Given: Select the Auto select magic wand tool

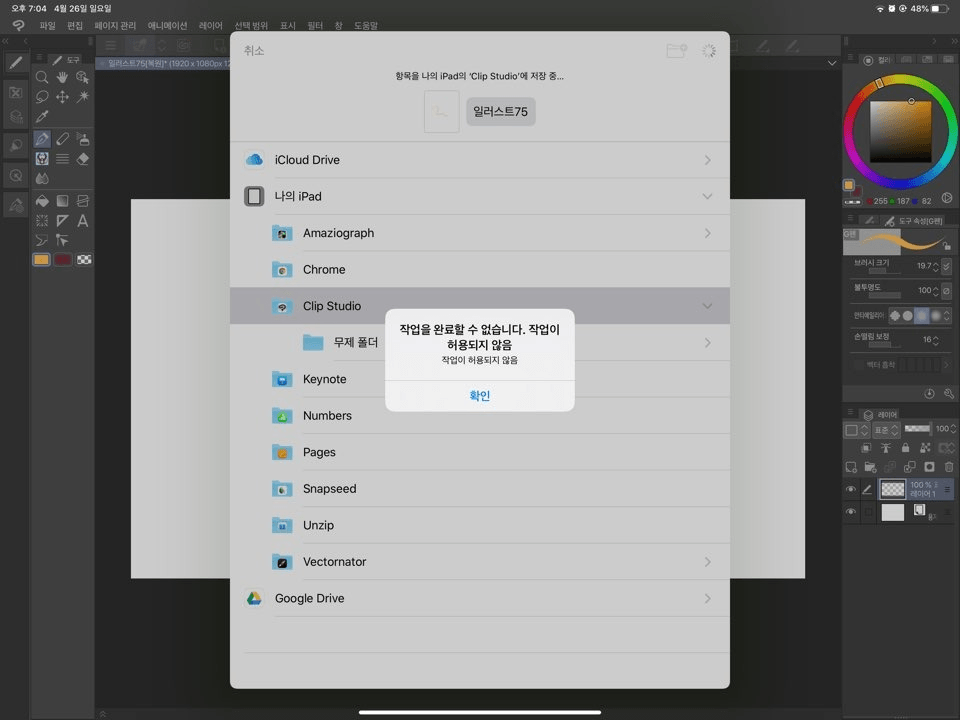Looking at the screenshot, I should [x=83, y=97].
